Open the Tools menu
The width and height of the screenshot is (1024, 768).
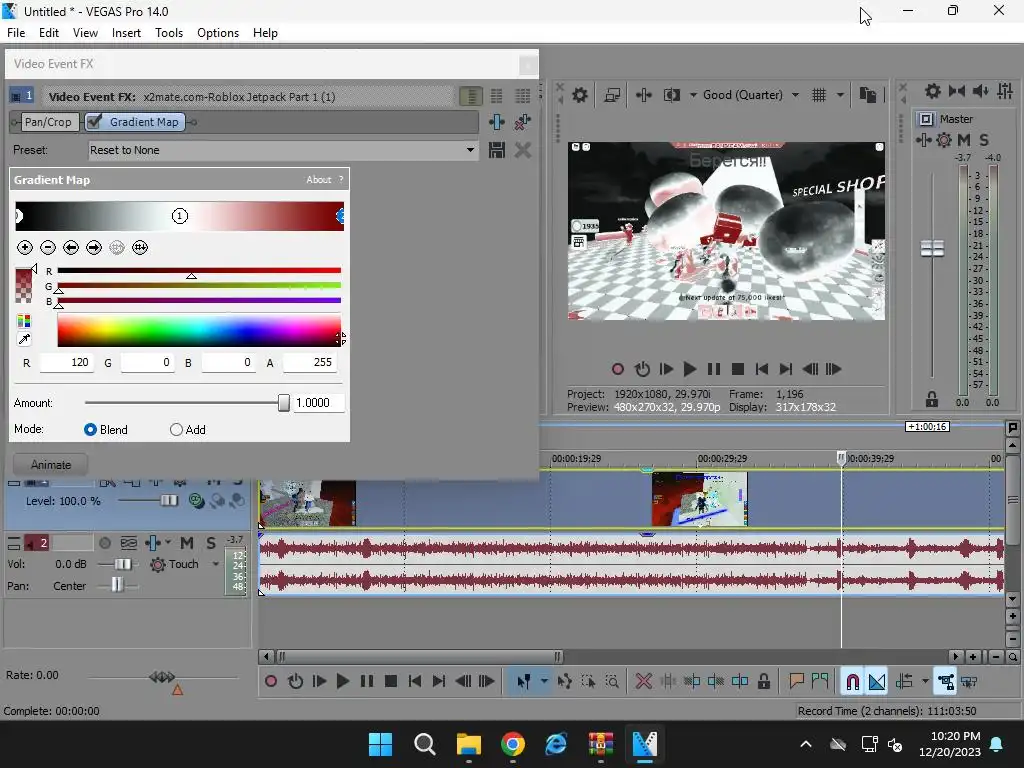click(x=168, y=33)
